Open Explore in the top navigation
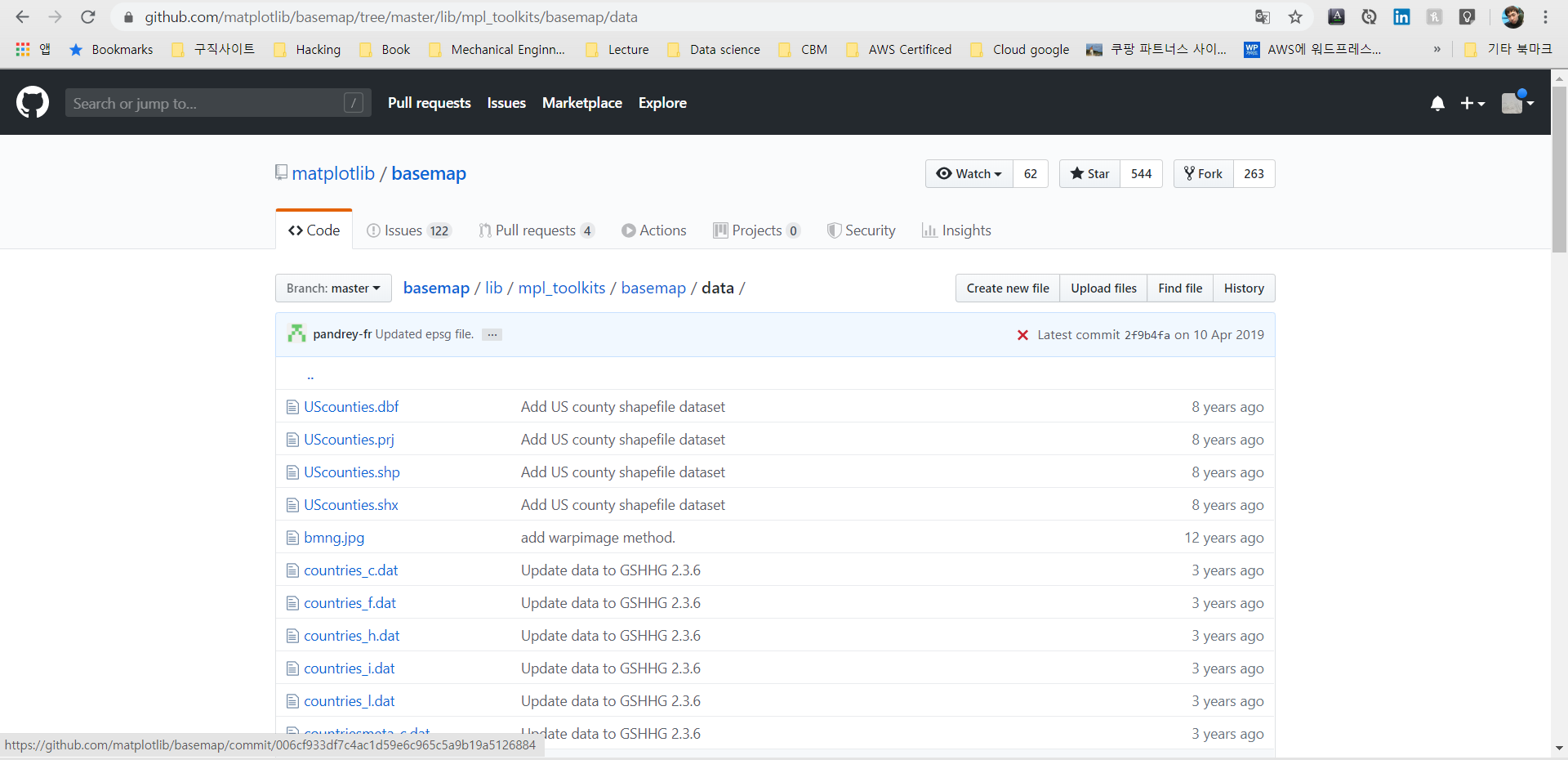 point(662,103)
